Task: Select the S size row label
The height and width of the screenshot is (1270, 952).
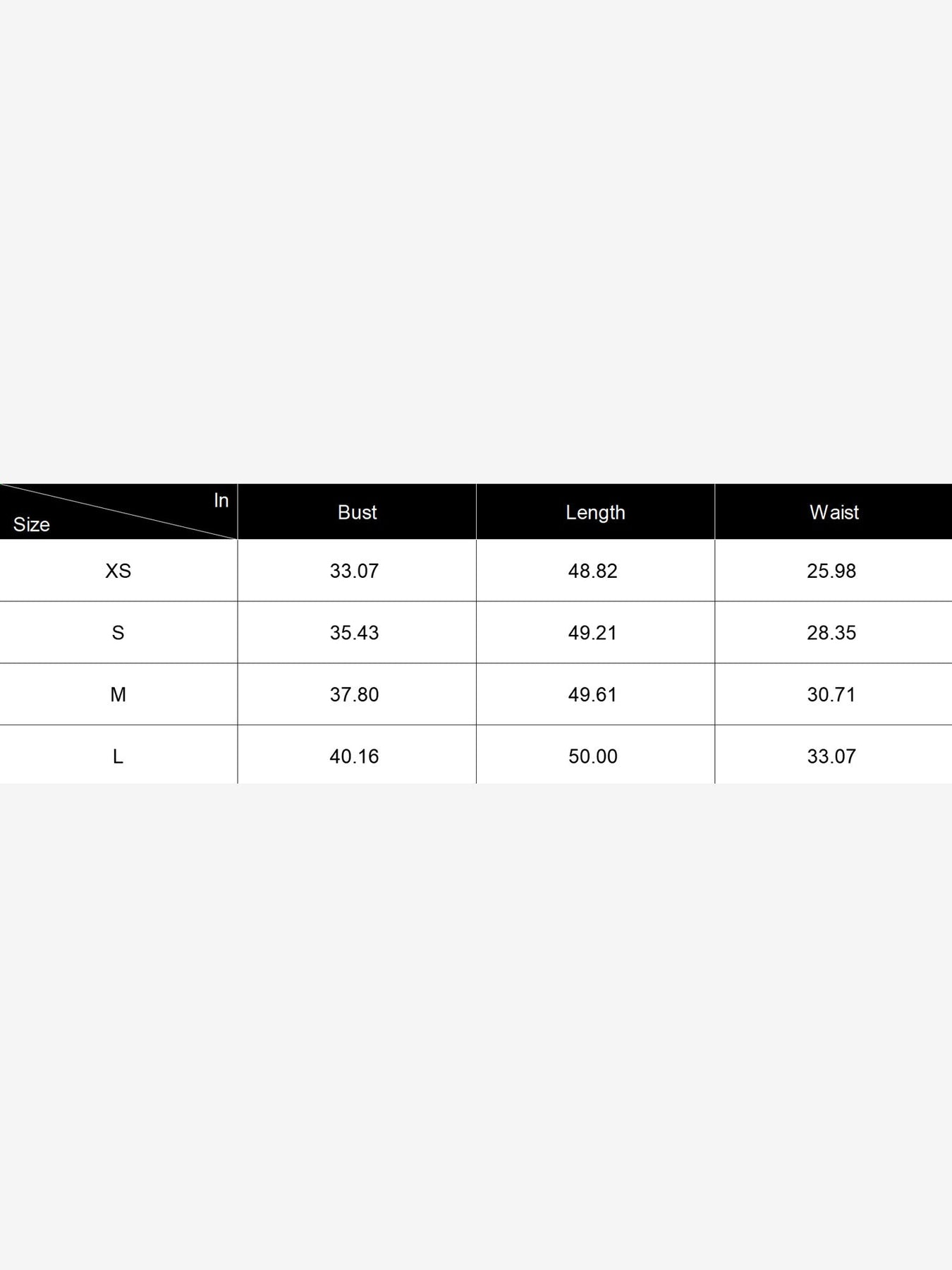Action: pos(118,633)
